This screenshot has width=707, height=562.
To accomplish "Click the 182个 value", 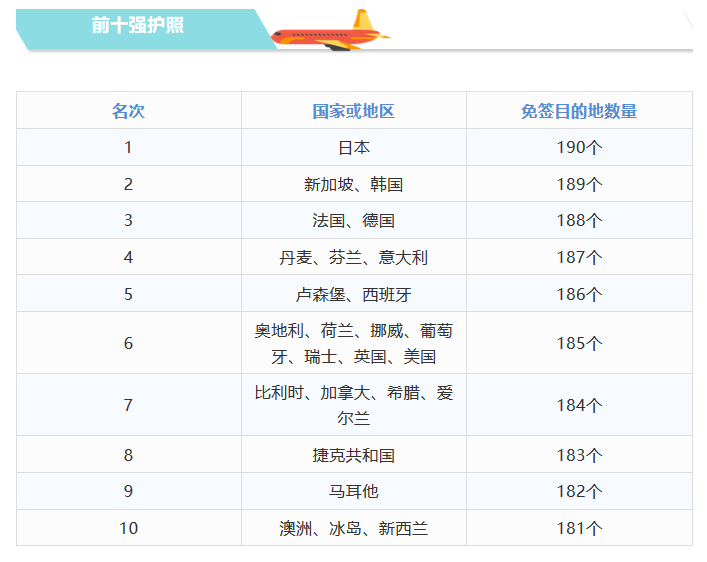I will tap(579, 491).
